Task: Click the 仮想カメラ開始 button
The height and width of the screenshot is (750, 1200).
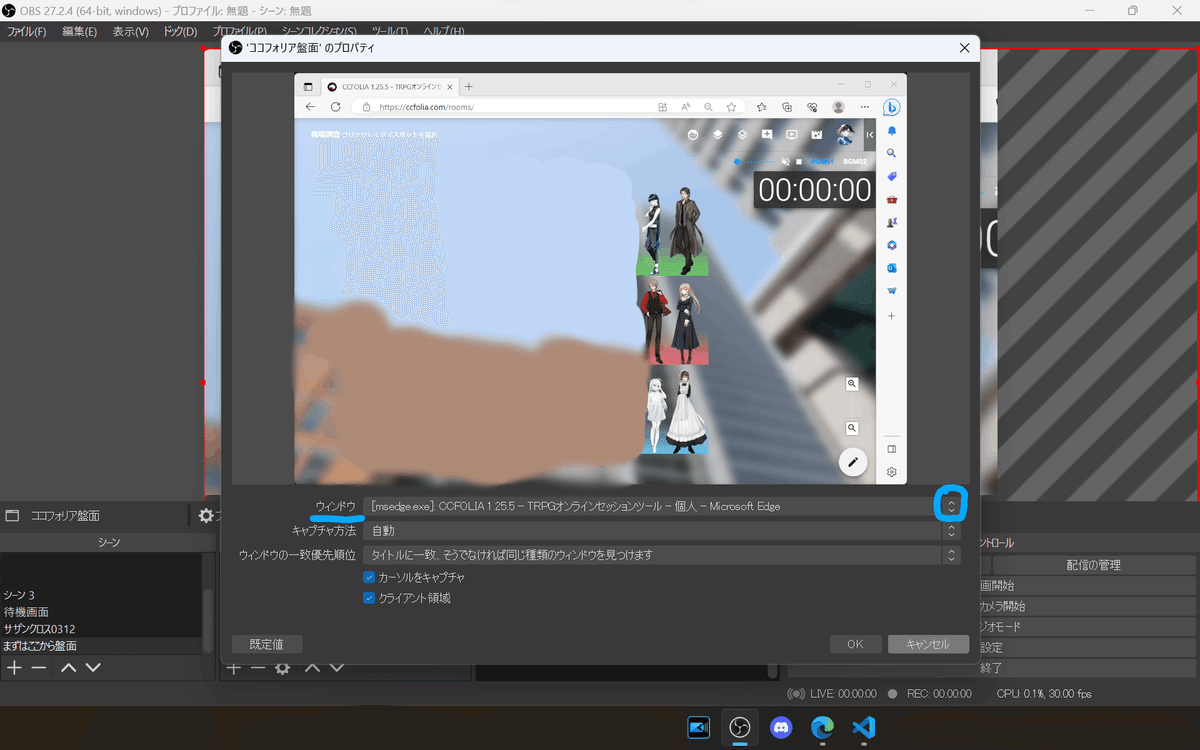Action: (1088, 606)
